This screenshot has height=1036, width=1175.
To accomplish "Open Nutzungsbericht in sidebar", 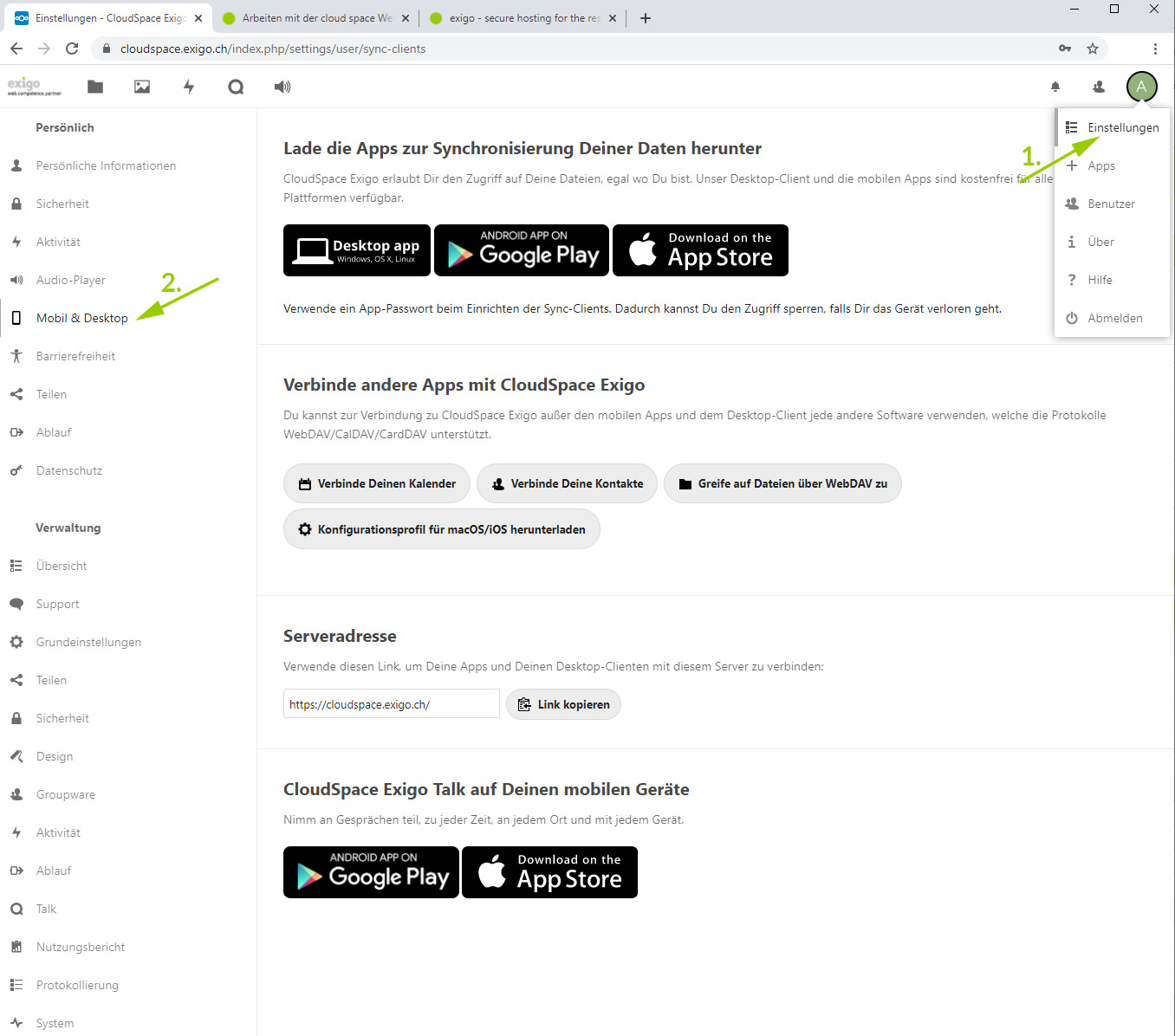I will (x=128, y=947).
